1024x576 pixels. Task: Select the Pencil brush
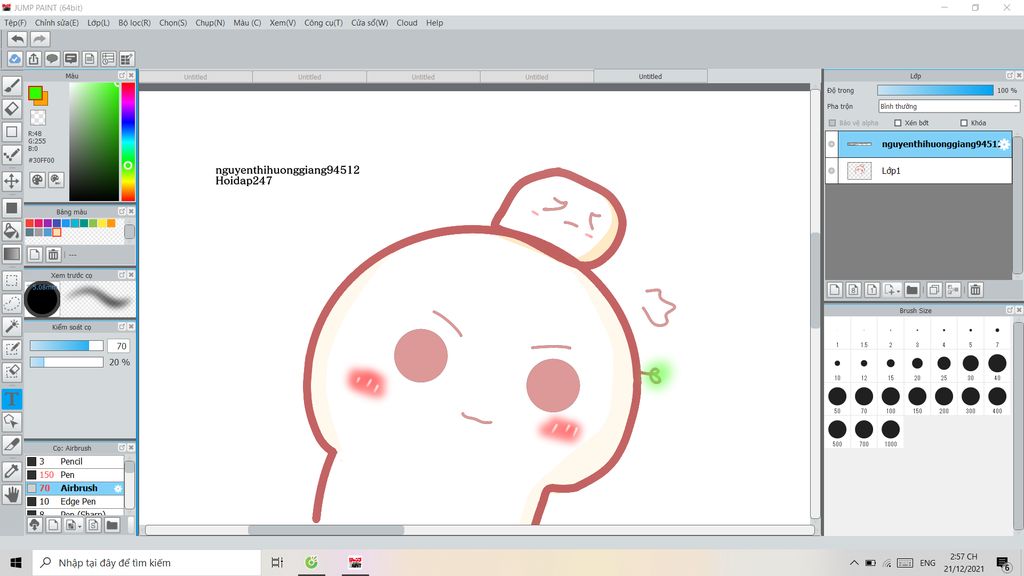(74, 461)
